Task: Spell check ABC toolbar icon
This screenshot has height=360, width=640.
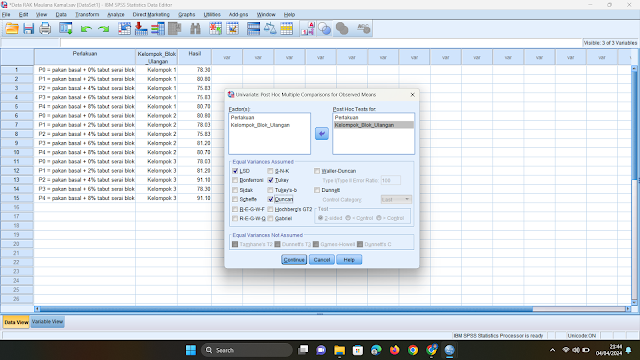Action: point(363,29)
